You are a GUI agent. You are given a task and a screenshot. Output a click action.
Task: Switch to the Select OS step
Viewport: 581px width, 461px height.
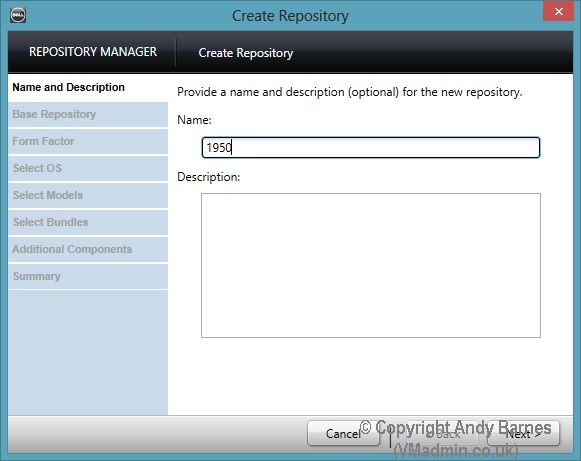(88, 169)
